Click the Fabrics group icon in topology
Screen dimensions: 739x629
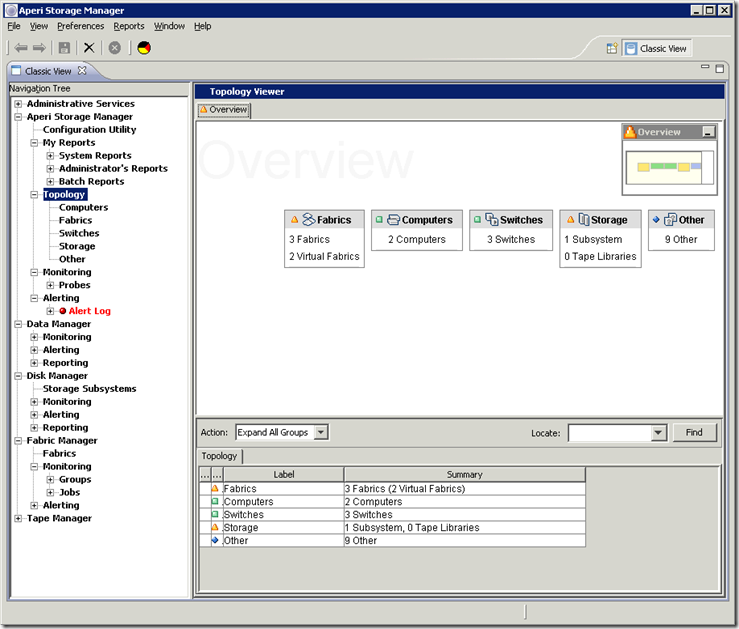click(x=309, y=219)
